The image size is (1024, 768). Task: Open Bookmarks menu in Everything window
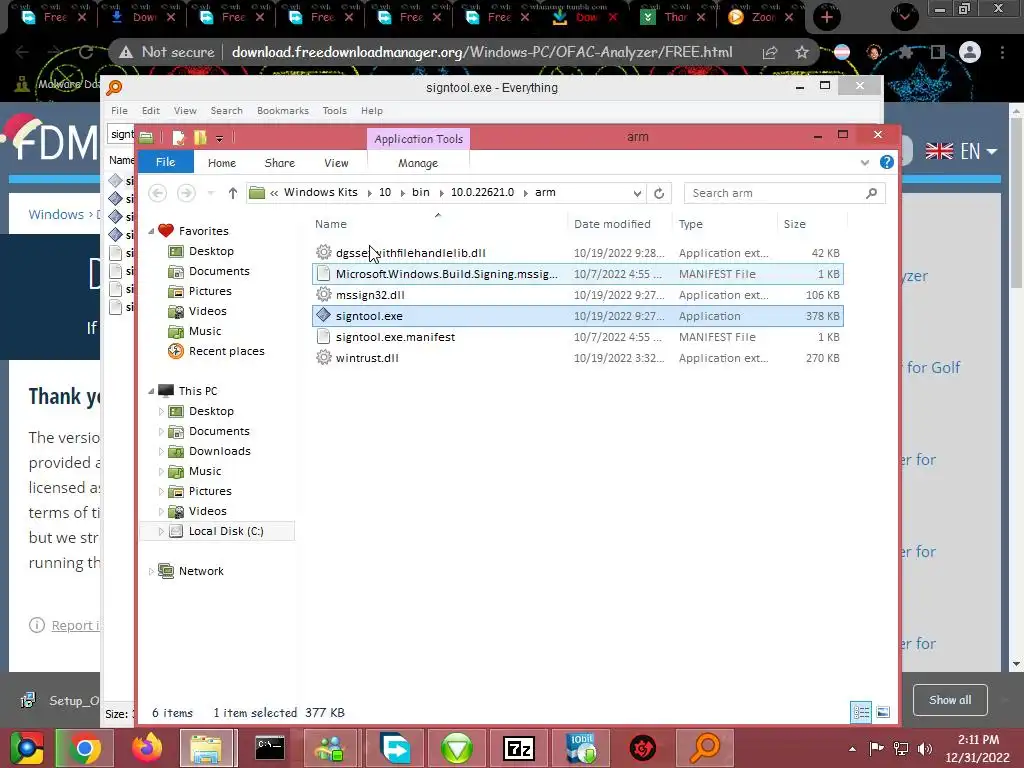click(283, 110)
